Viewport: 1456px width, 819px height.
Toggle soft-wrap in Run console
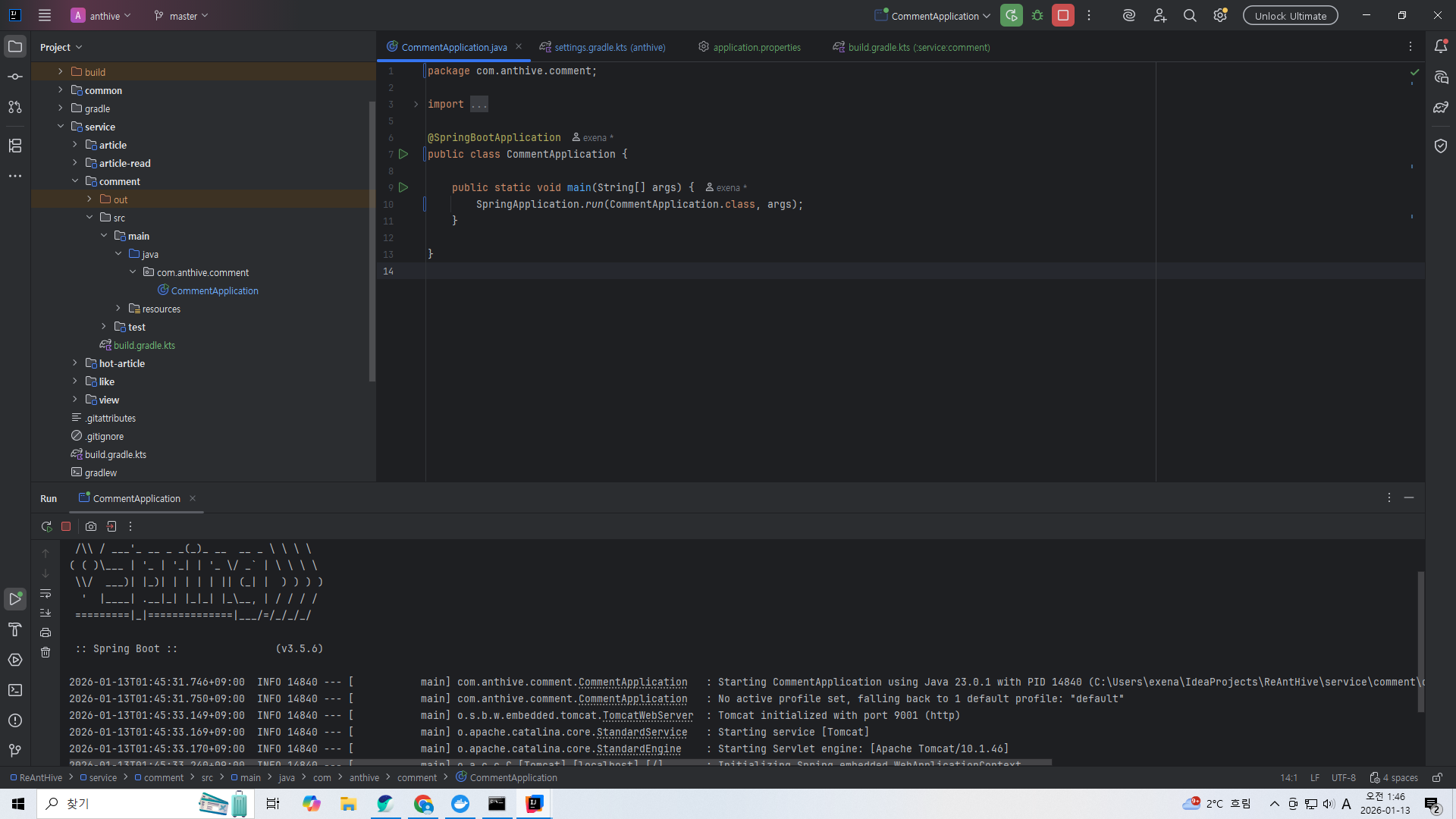pyautogui.click(x=45, y=593)
